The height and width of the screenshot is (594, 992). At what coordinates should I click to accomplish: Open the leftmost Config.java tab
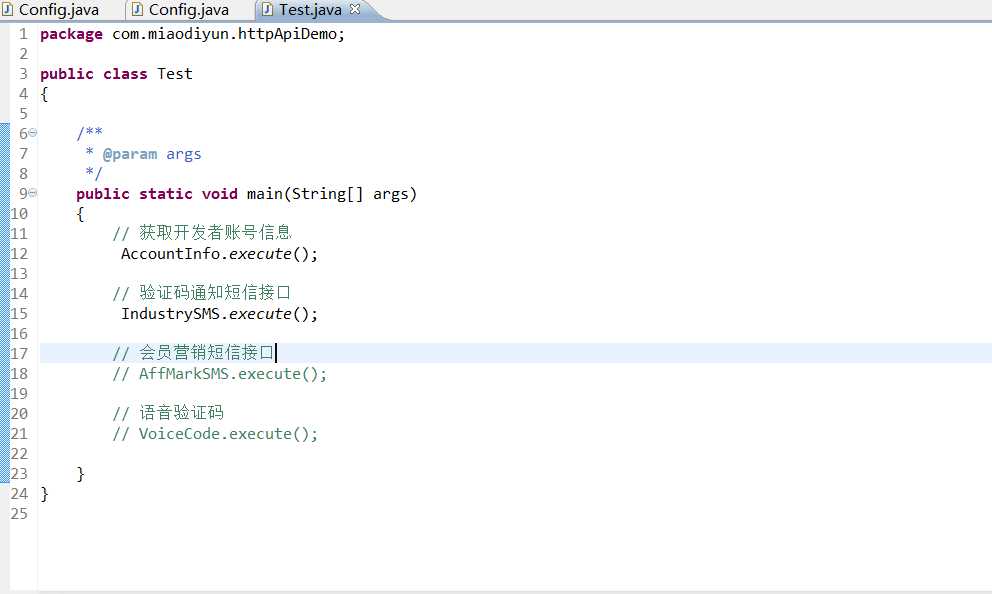pos(59,10)
